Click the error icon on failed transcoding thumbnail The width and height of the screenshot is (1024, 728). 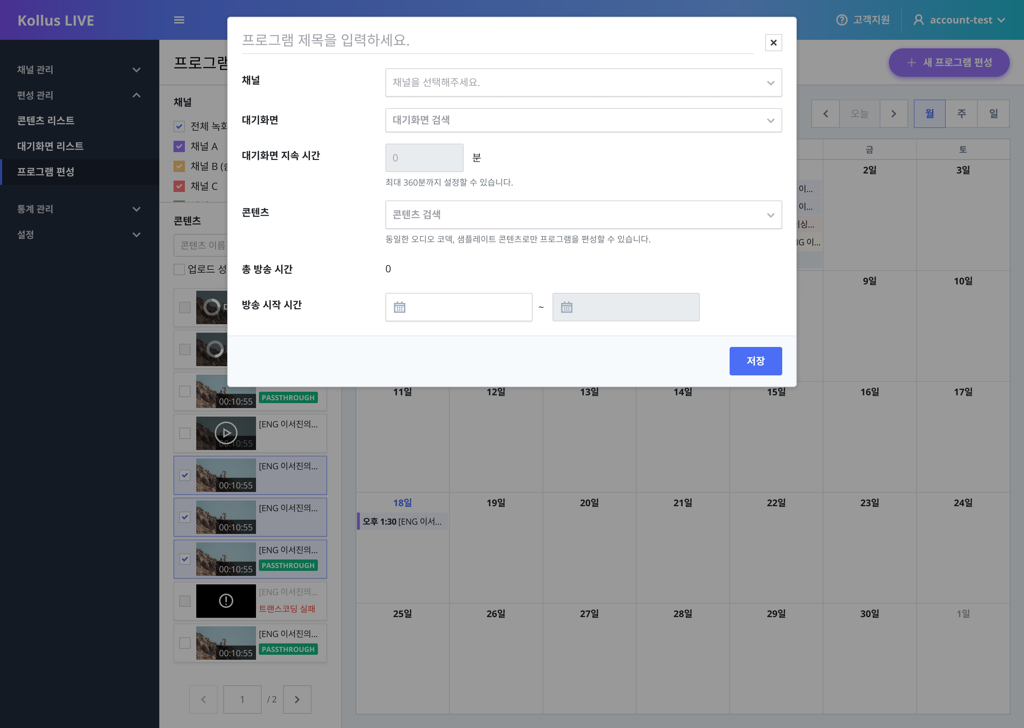click(x=226, y=601)
